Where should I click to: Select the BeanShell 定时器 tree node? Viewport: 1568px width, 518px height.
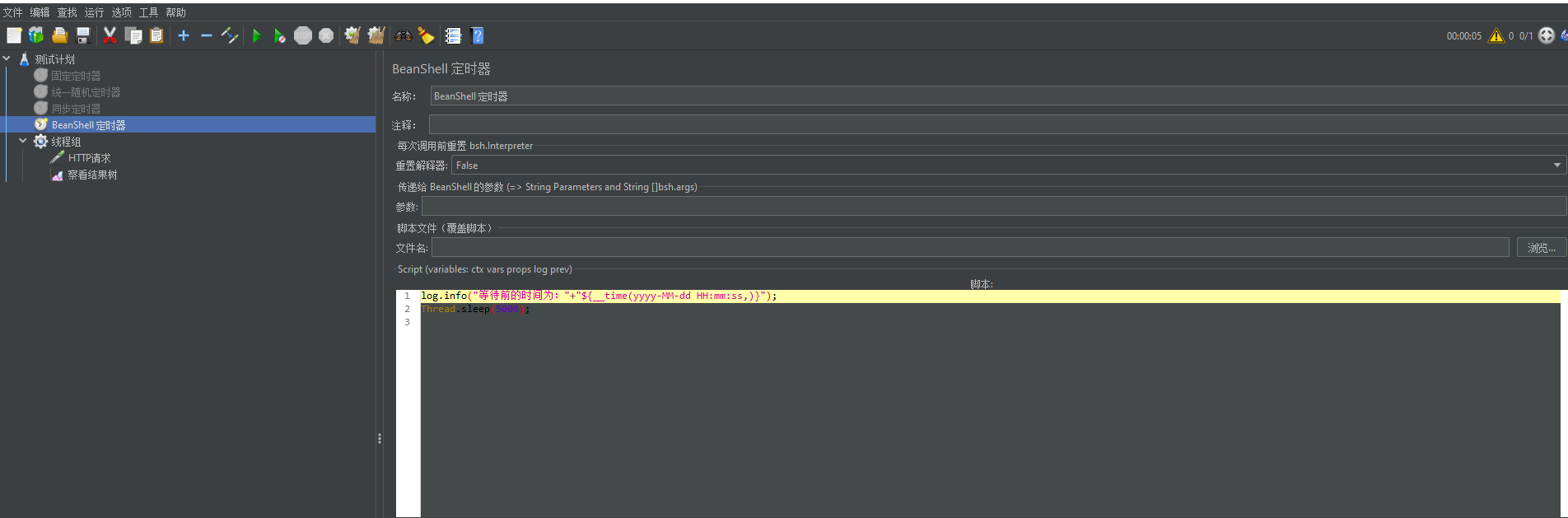click(x=88, y=125)
